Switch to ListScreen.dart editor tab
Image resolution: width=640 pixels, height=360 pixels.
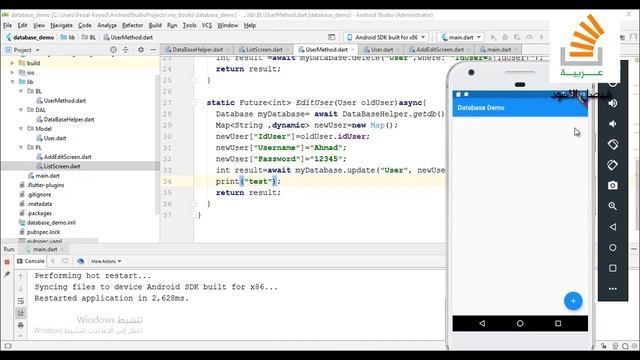tap(264, 49)
